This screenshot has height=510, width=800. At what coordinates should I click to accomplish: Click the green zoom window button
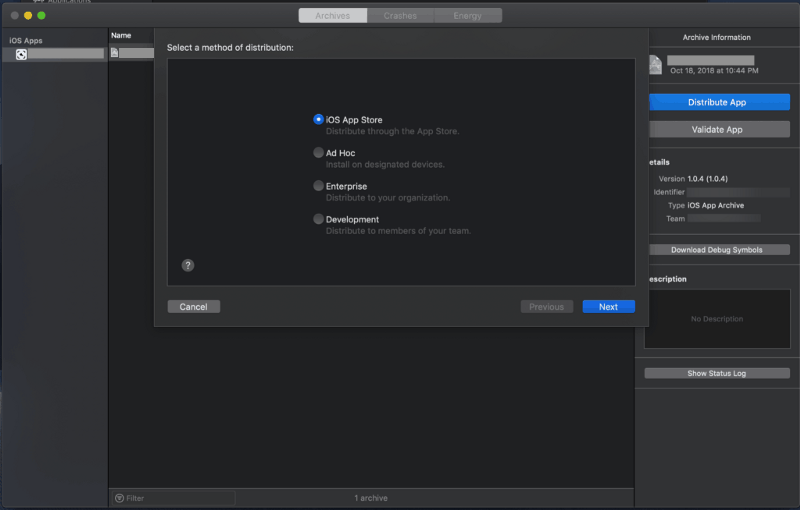pos(41,16)
